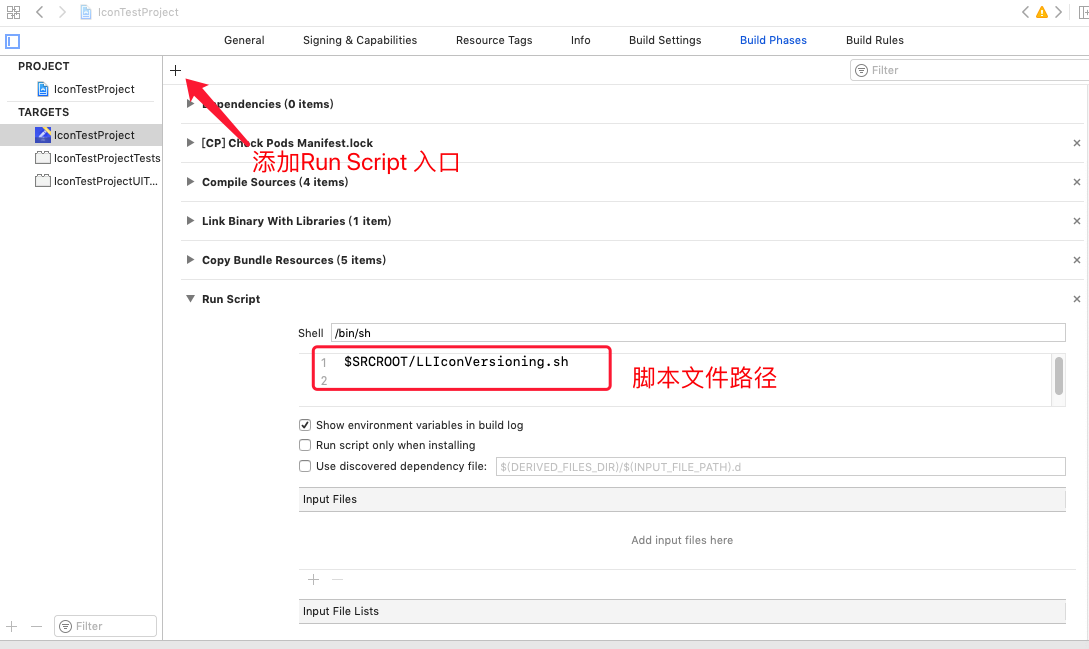Viewport: 1089px width, 649px height.
Task: Open the Info tab
Action: (581, 40)
